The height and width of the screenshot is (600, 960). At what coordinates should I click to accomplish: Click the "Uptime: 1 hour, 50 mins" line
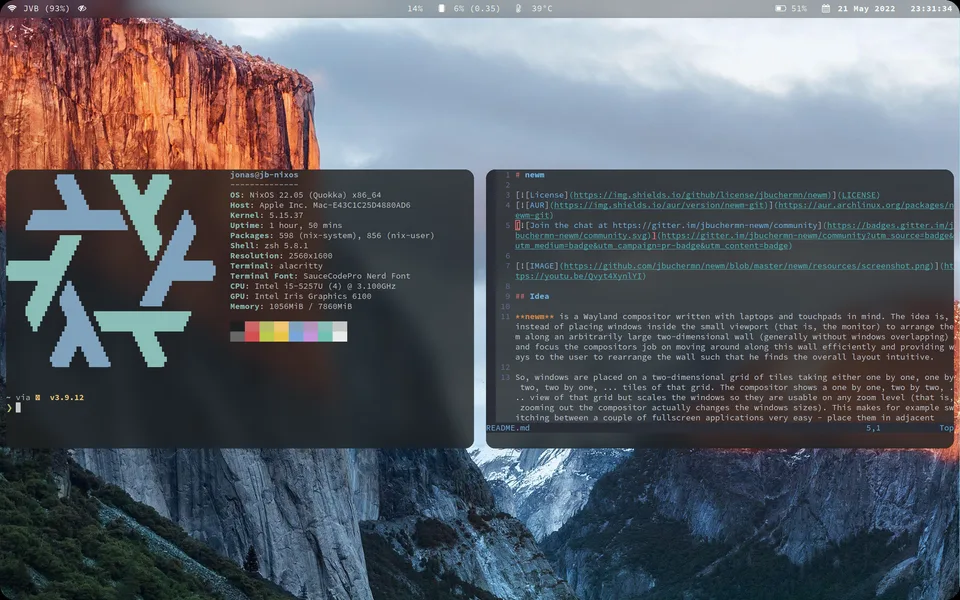point(286,225)
